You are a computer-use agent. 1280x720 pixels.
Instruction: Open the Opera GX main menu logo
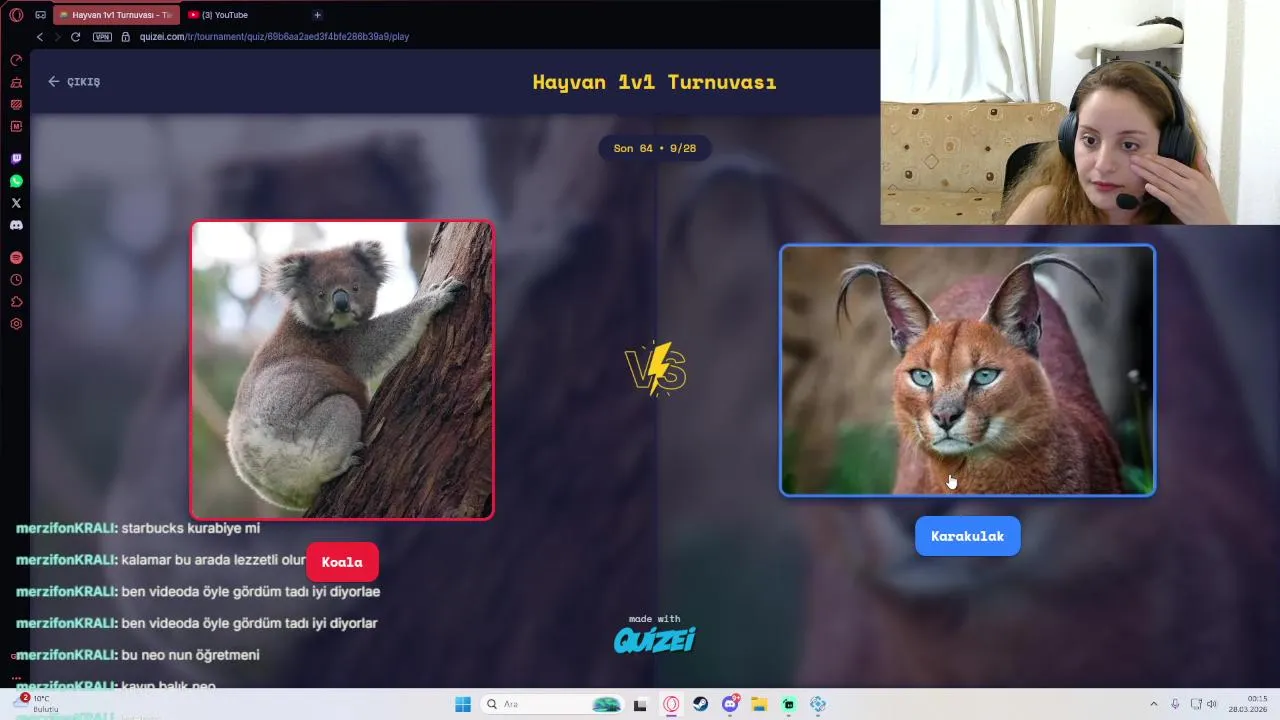coord(16,15)
